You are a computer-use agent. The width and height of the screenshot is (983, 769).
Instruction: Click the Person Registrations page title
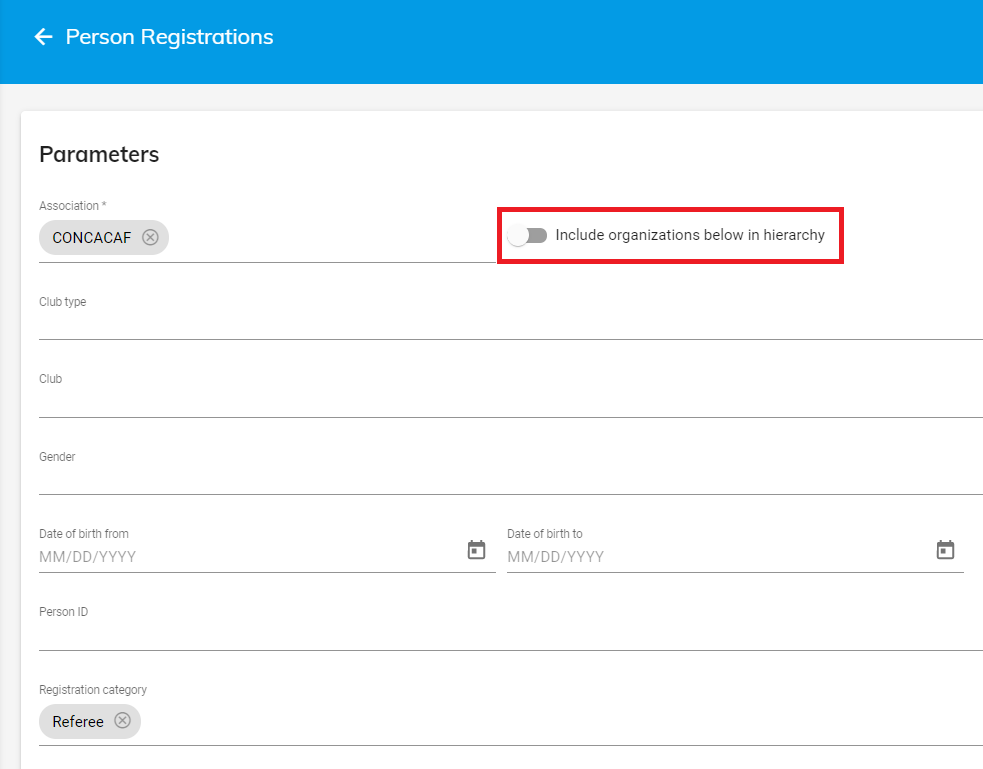click(169, 37)
